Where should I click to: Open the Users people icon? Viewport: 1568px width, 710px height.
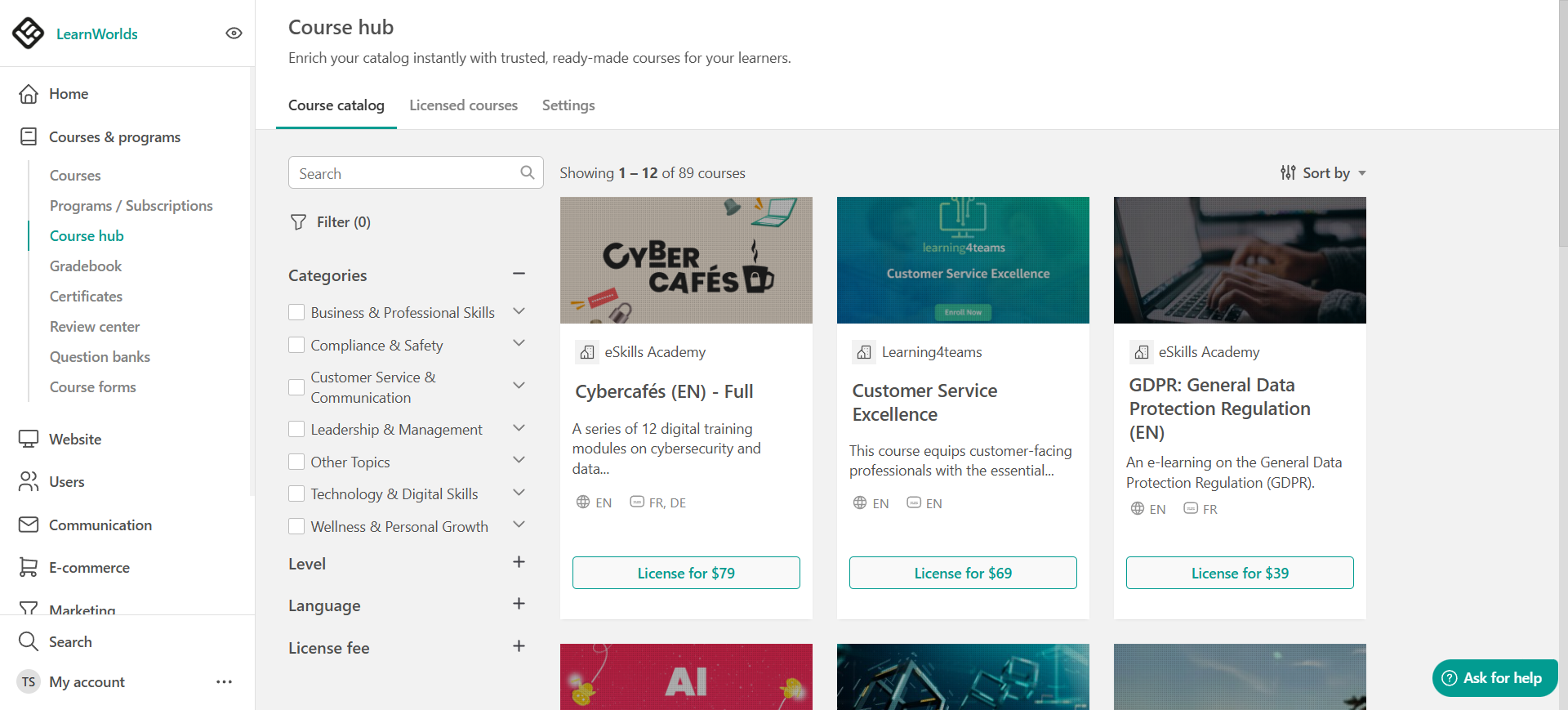29,481
